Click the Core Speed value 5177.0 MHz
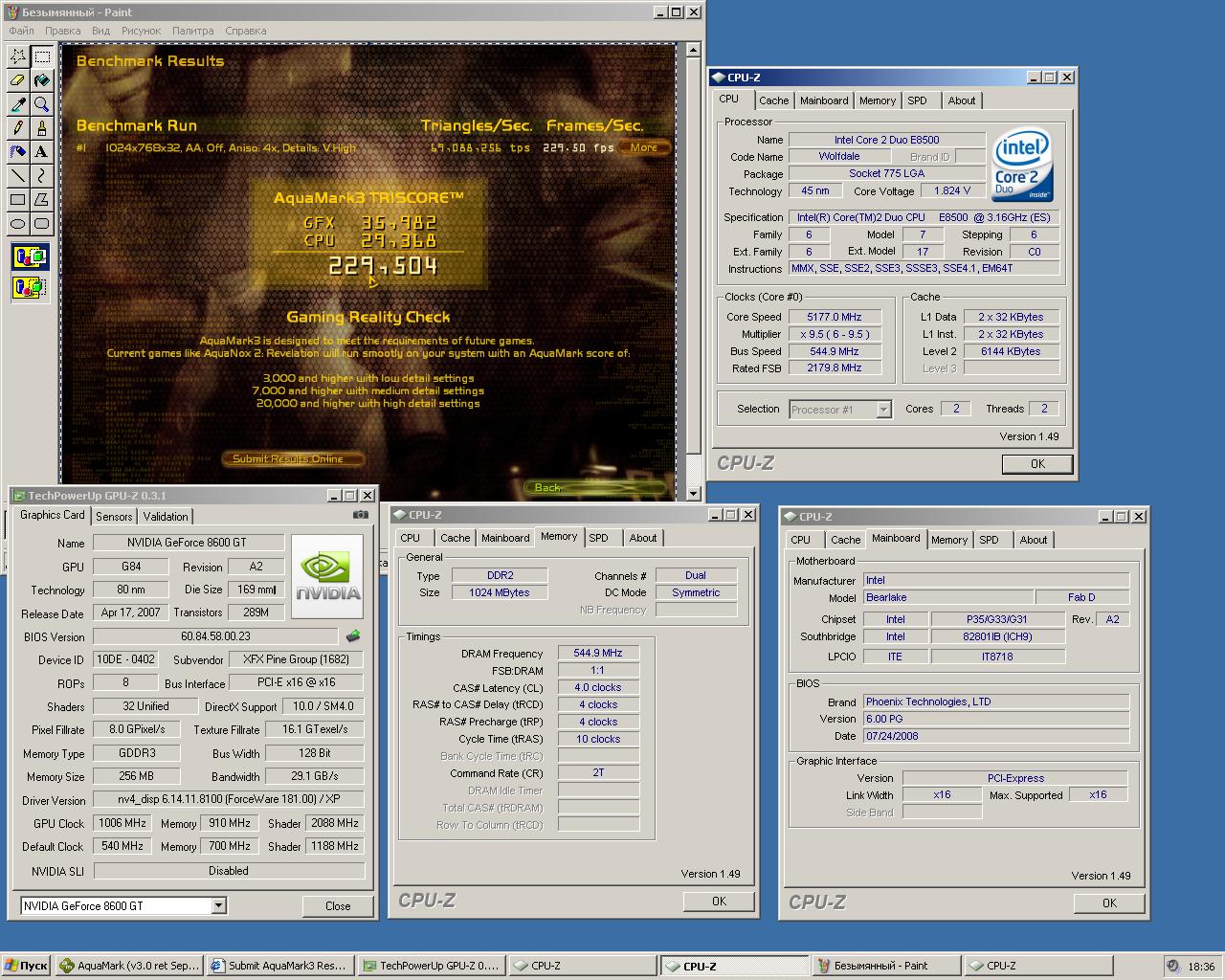 click(835, 317)
